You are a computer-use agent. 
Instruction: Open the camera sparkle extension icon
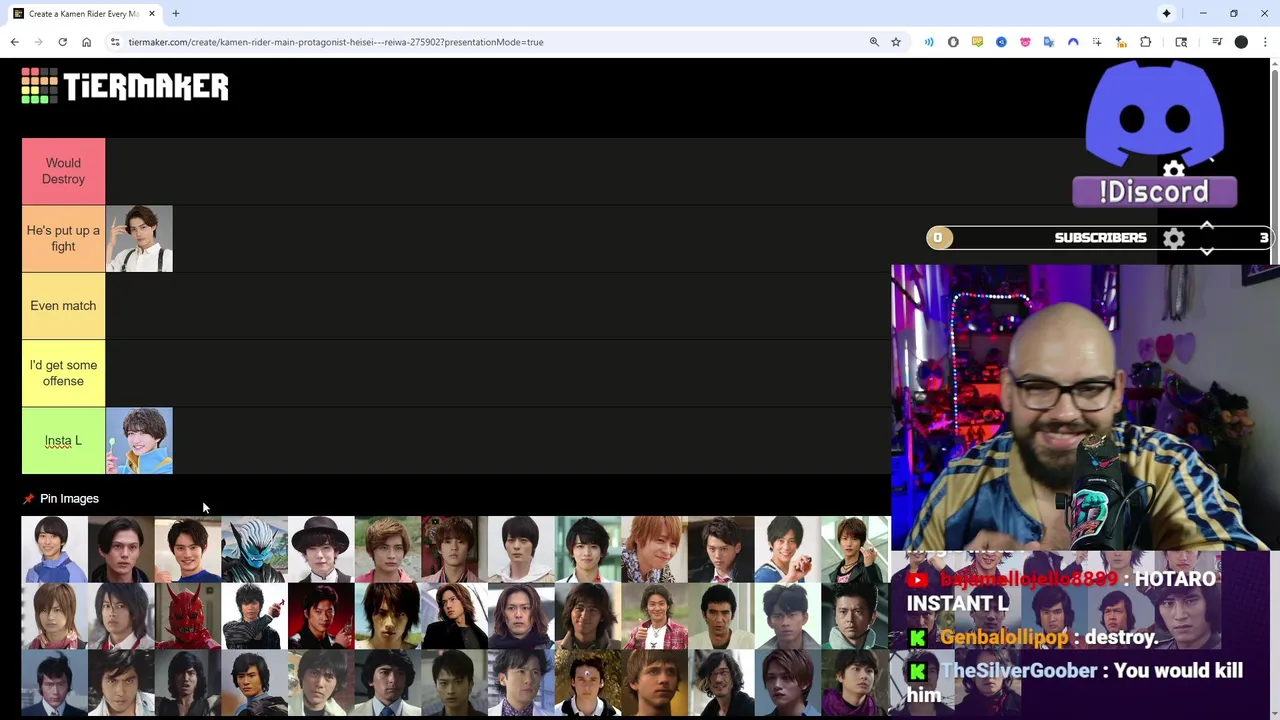pos(1121,42)
